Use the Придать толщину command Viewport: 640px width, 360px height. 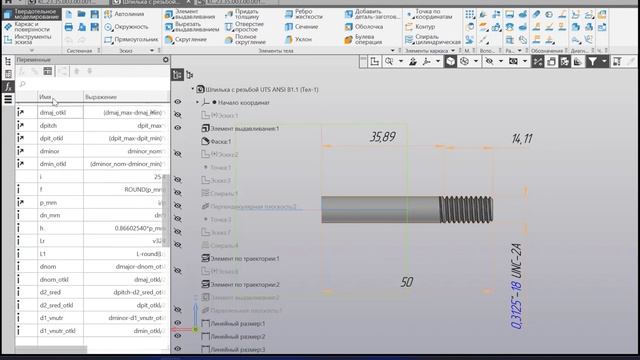pyautogui.click(x=242, y=14)
